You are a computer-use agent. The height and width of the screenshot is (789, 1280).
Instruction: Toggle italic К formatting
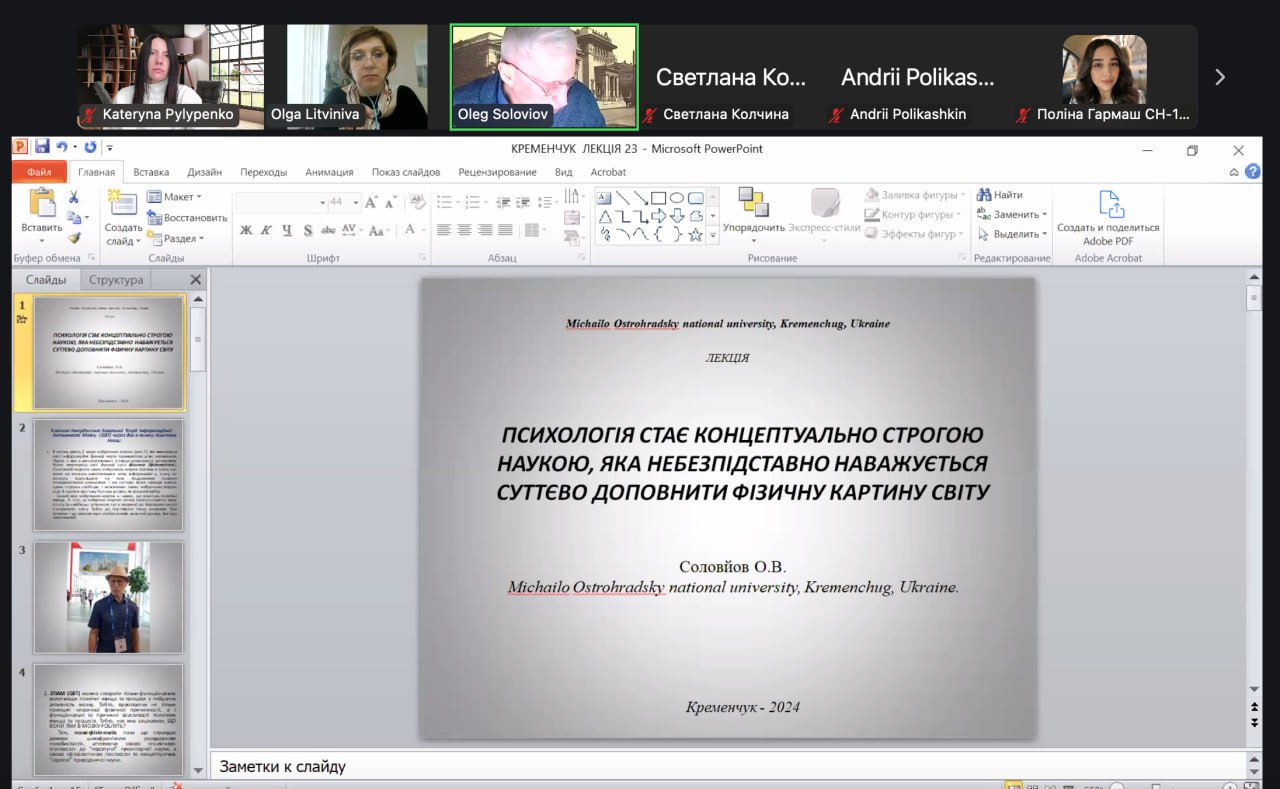tap(266, 230)
